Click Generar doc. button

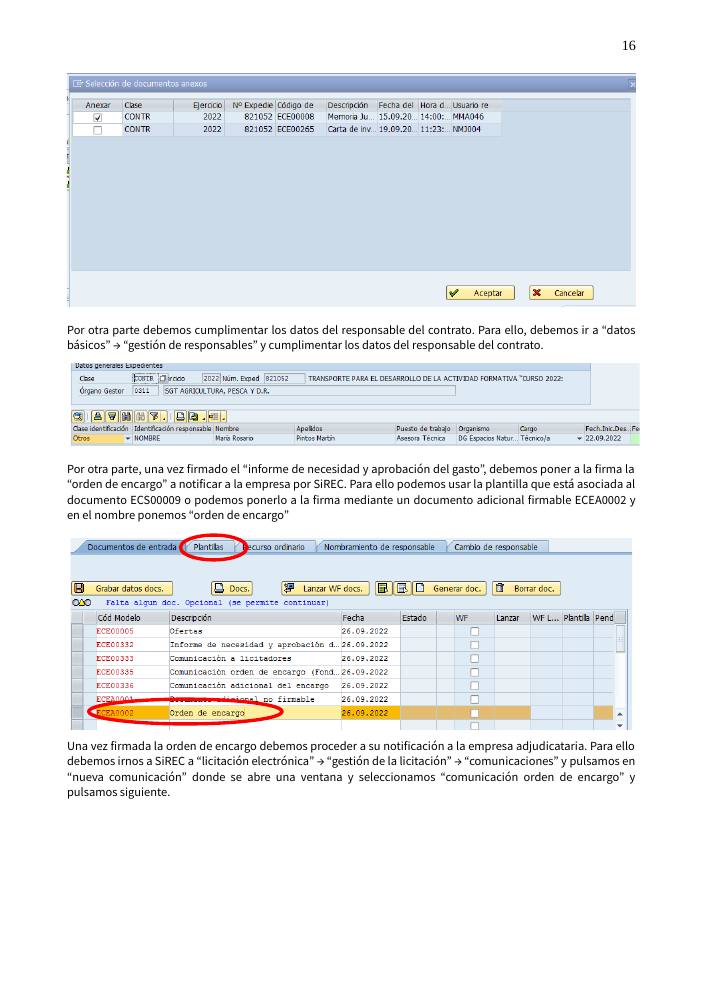pos(450,588)
